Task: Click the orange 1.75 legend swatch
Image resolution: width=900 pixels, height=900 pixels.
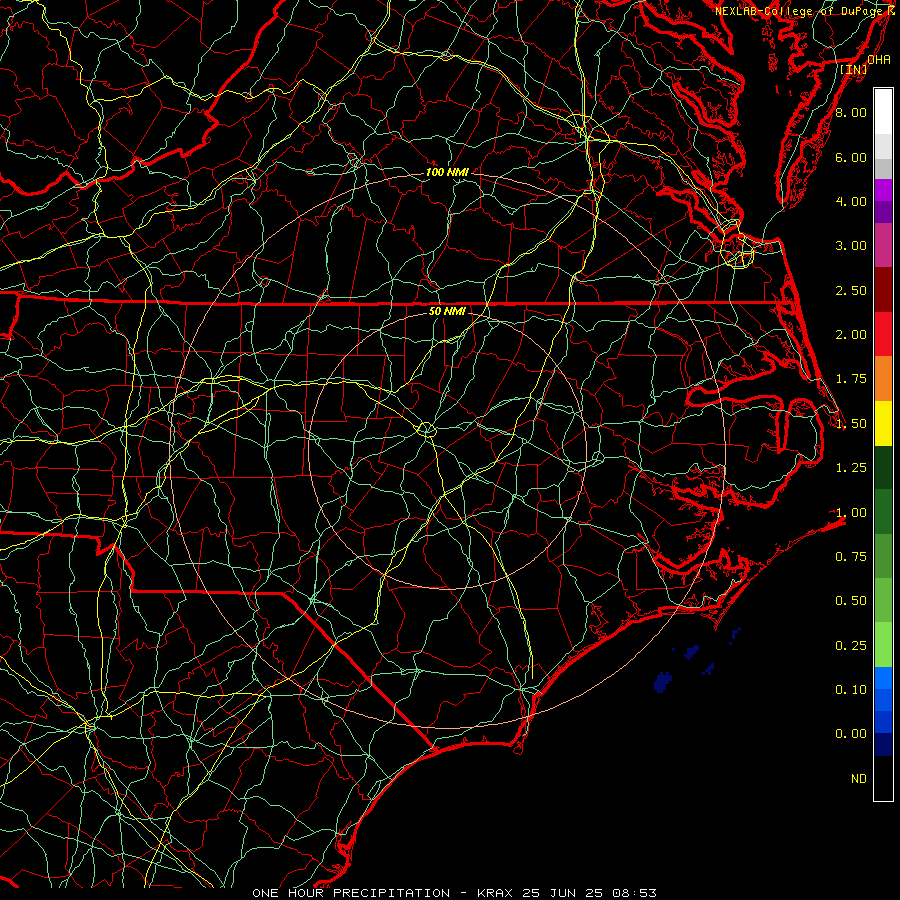Action: point(883,379)
